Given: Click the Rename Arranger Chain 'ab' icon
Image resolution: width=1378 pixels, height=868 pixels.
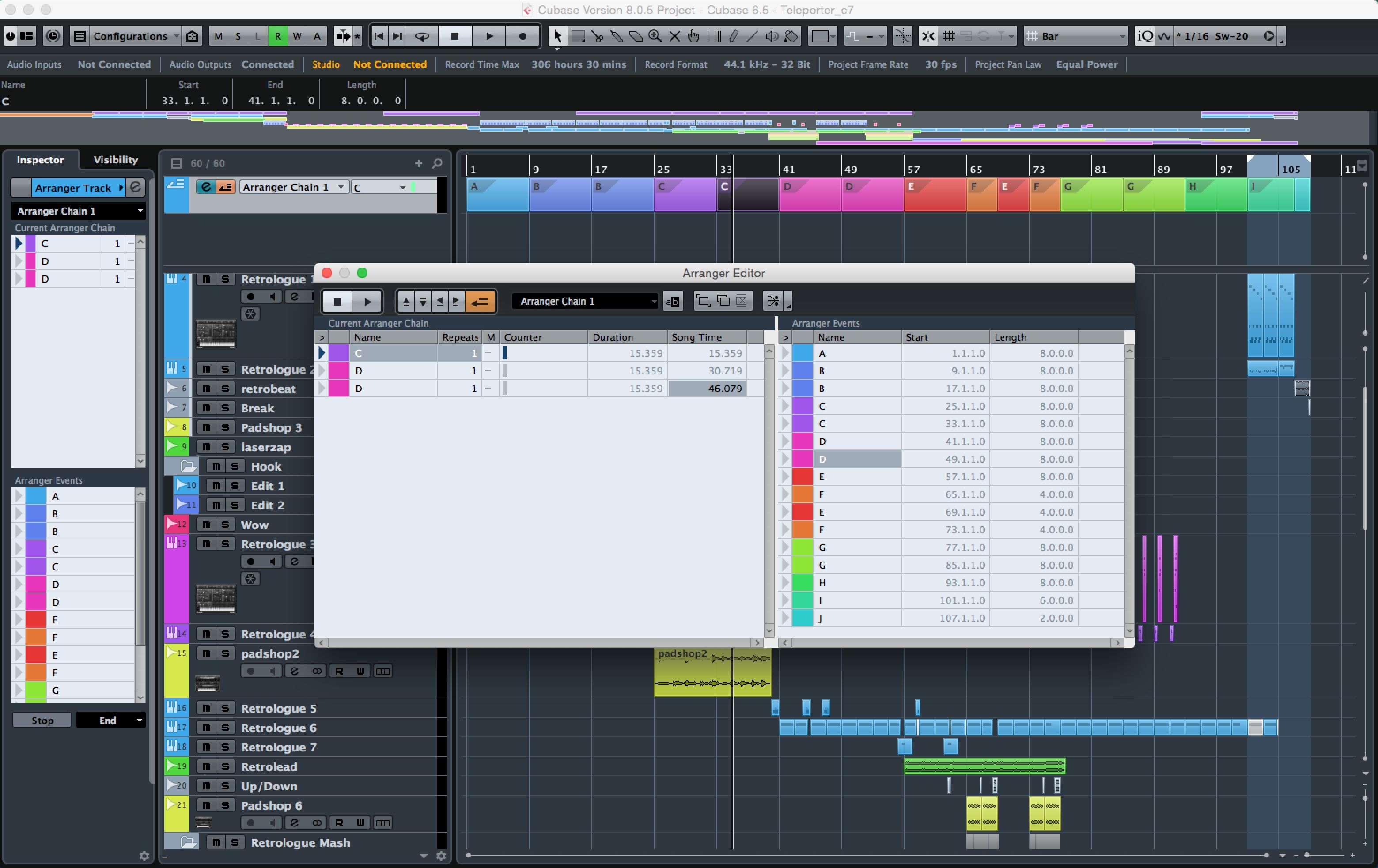Looking at the screenshot, I should (673, 301).
